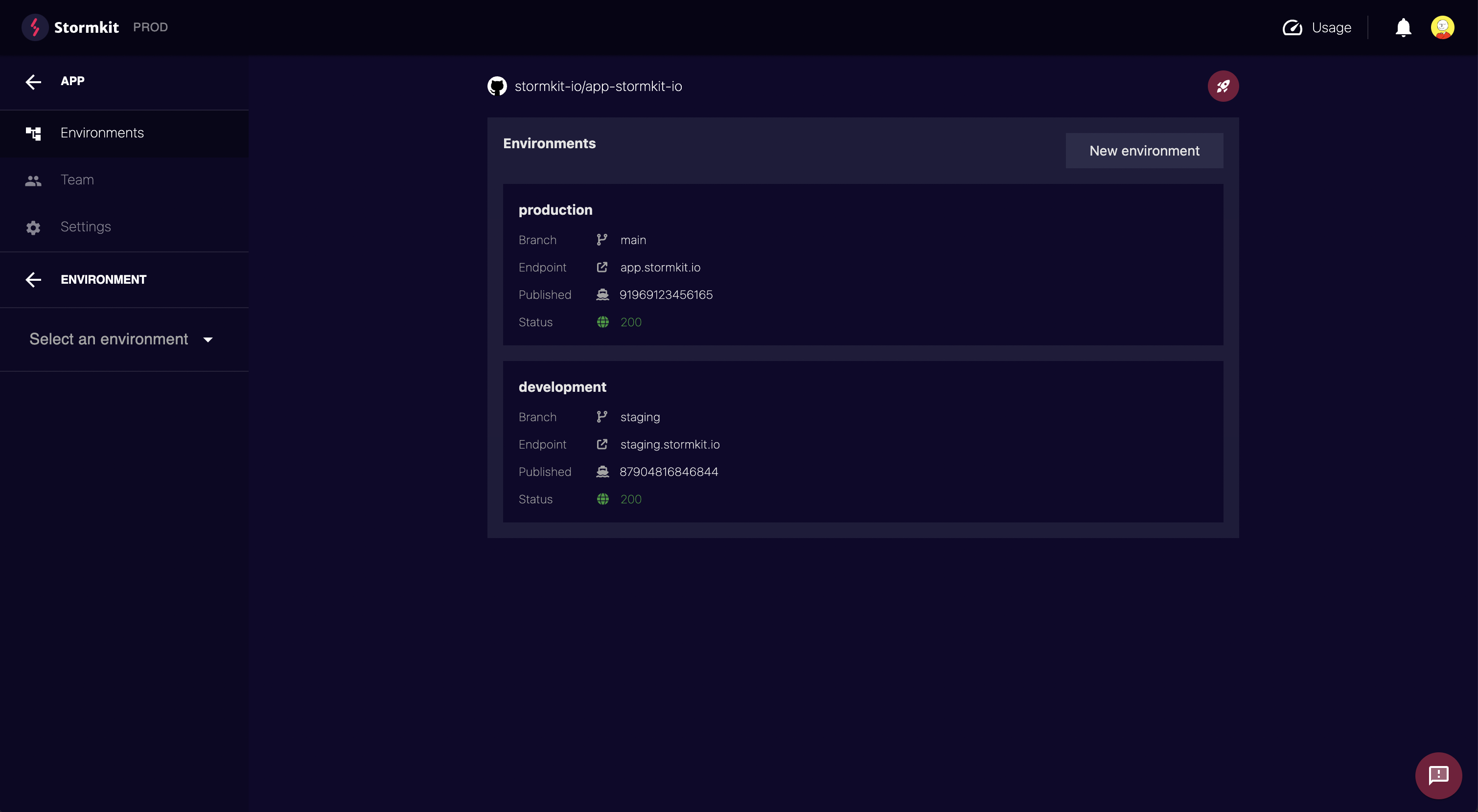The width and height of the screenshot is (1478, 812).
Task: Click the branch icon next to main
Action: tap(602, 240)
